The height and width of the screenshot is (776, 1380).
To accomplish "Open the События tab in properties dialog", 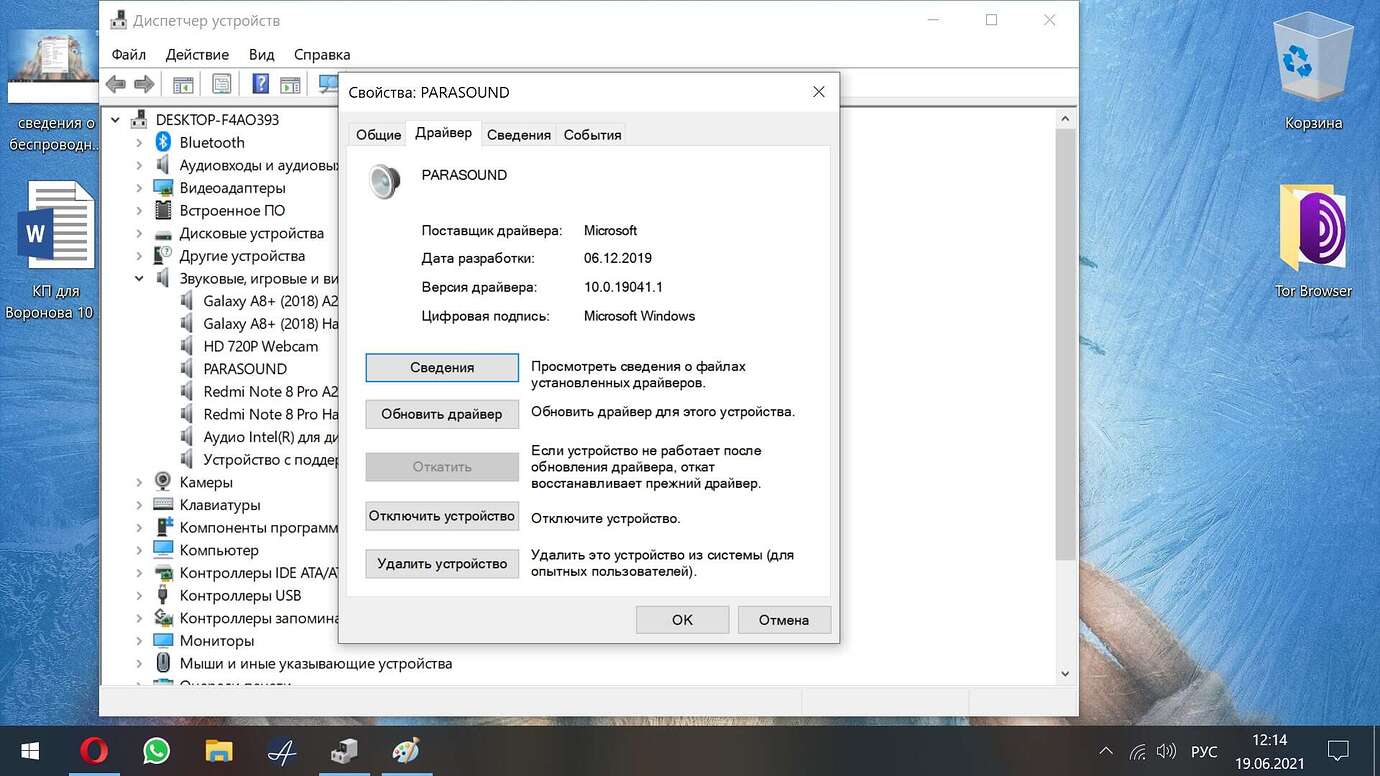I will (592, 135).
